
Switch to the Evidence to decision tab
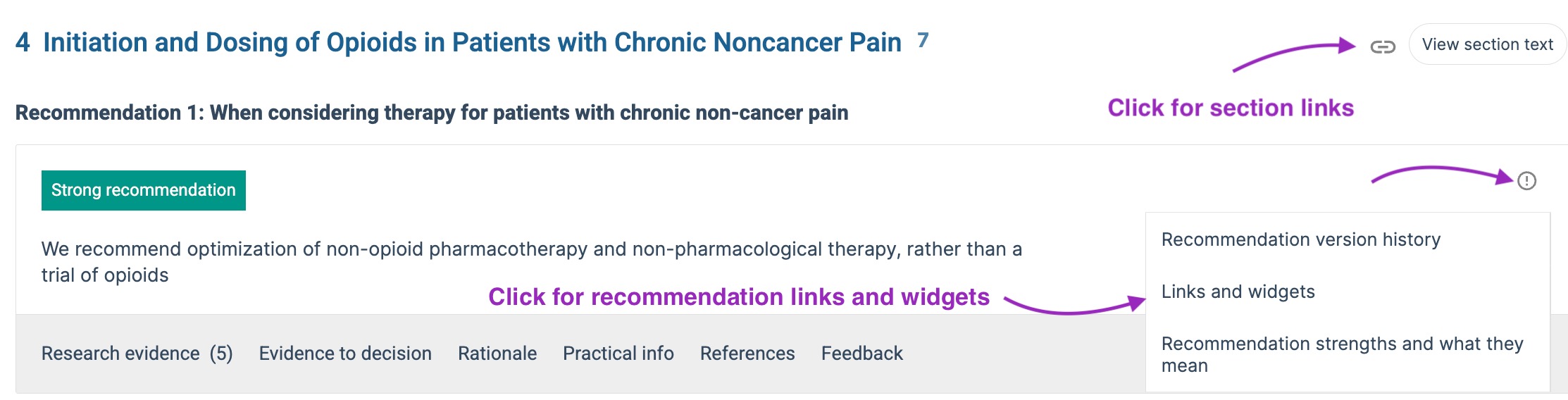[345, 353]
